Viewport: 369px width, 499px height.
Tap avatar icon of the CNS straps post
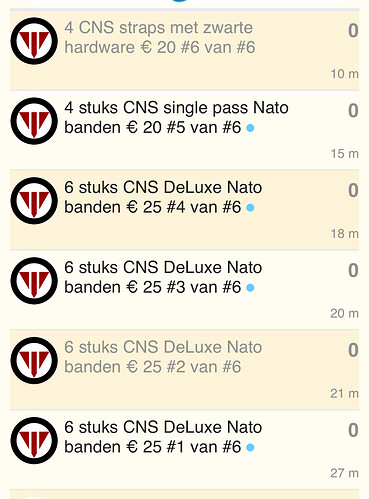tap(34, 41)
